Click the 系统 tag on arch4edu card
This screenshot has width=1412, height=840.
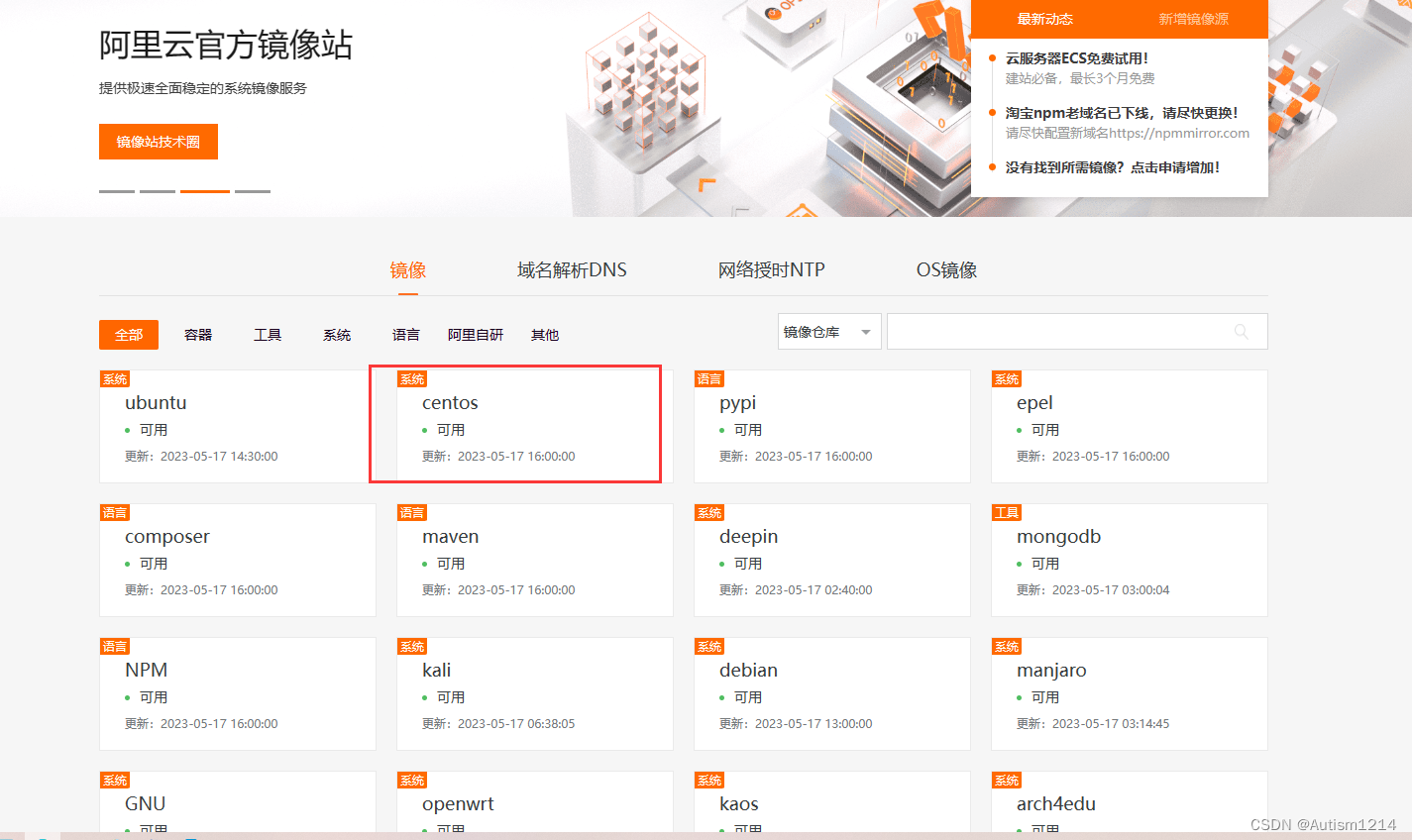coord(1007,781)
